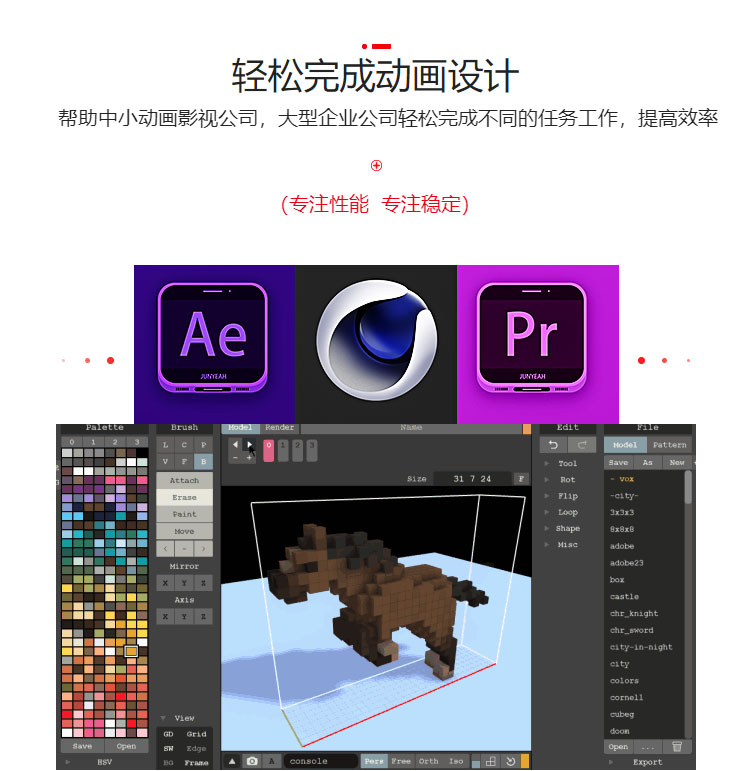Viewport: 750px width, 771px height.
Task: Switch to the Model tab at top
Action: 240,427
